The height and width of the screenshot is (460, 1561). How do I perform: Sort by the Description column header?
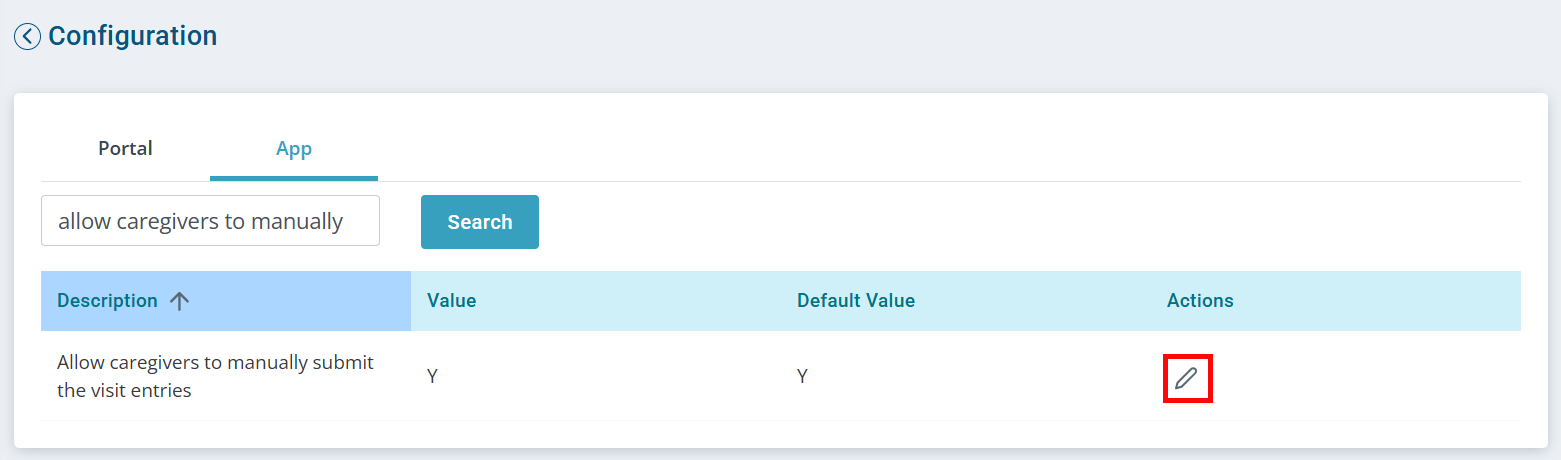(107, 301)
